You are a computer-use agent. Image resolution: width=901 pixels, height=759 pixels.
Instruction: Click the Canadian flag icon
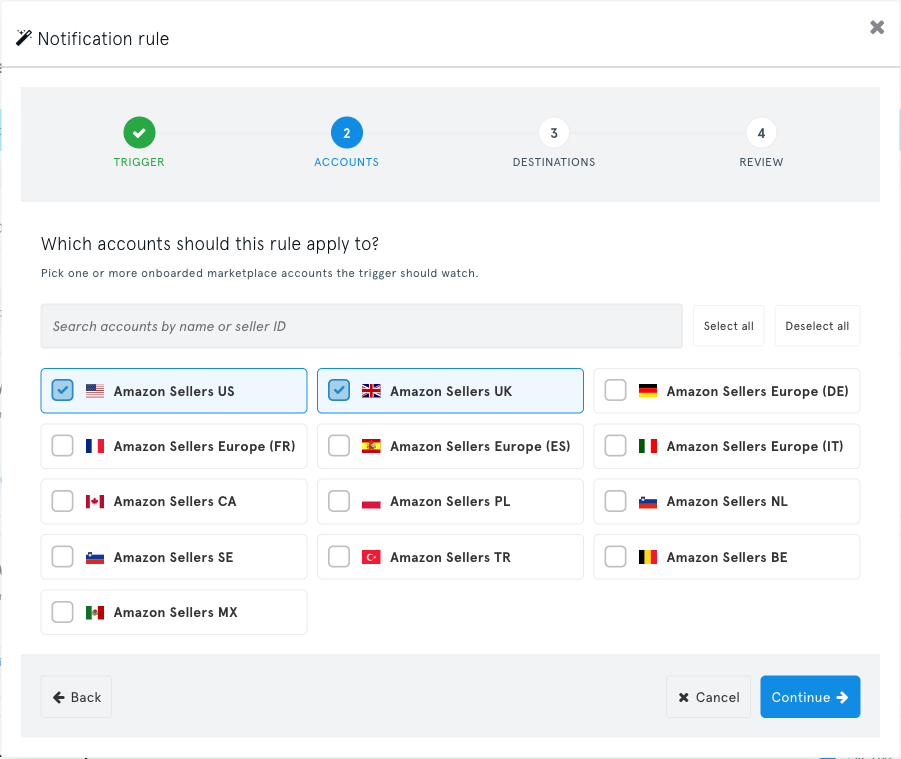pyautogui.click(x=95, y=502)
